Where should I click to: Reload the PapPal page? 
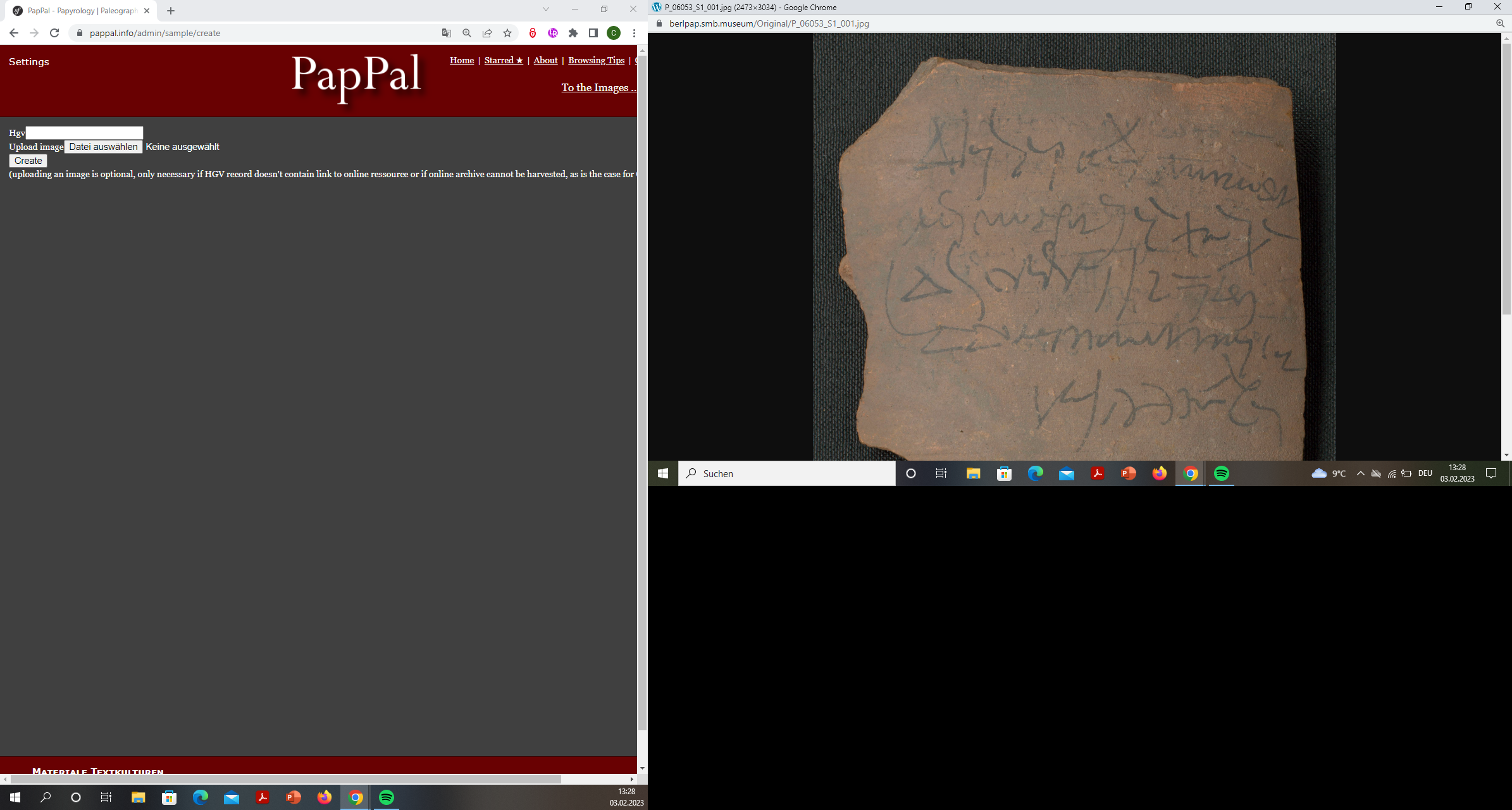point(54,33)
